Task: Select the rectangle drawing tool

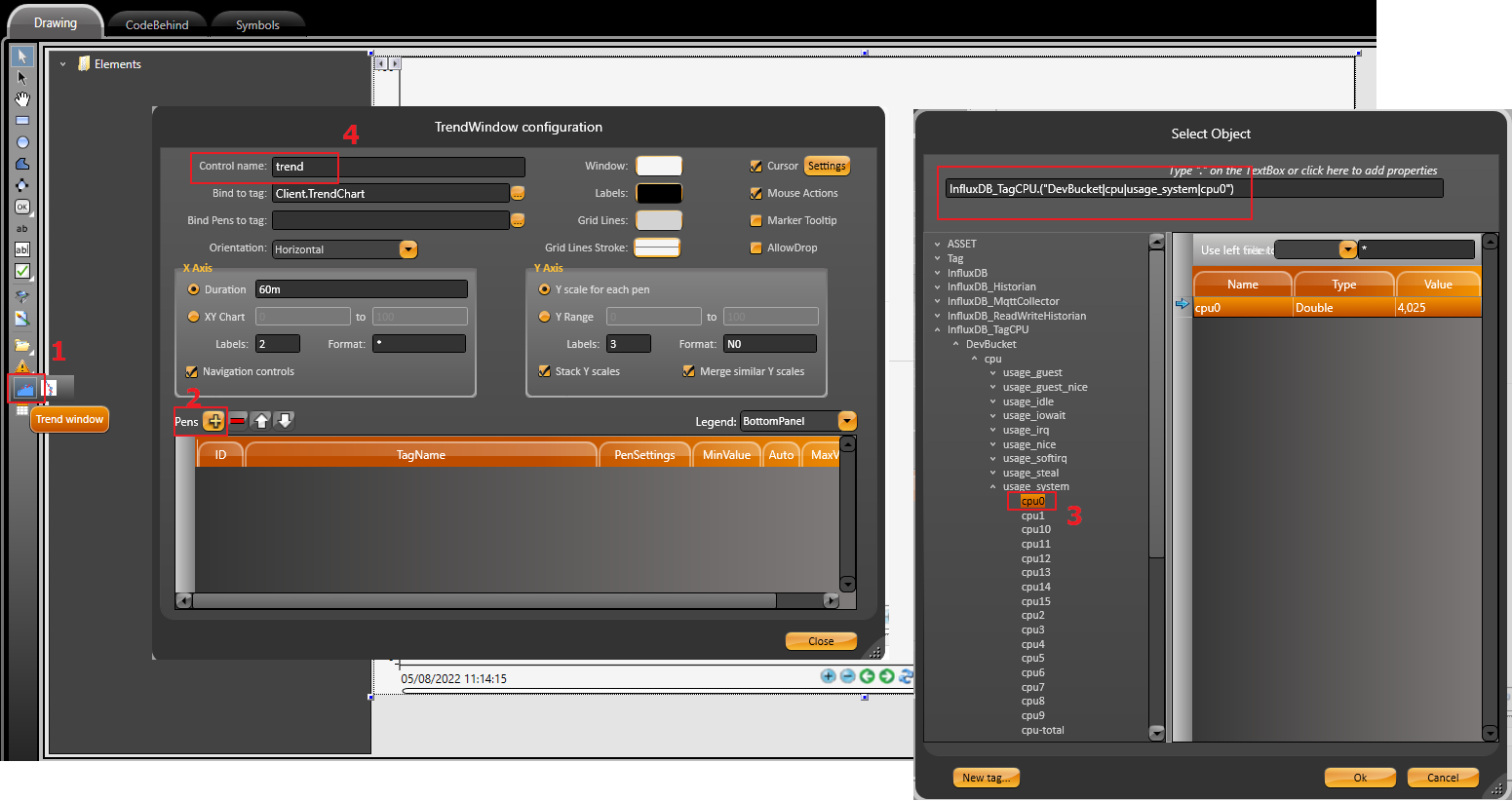Action: (22, 121)
